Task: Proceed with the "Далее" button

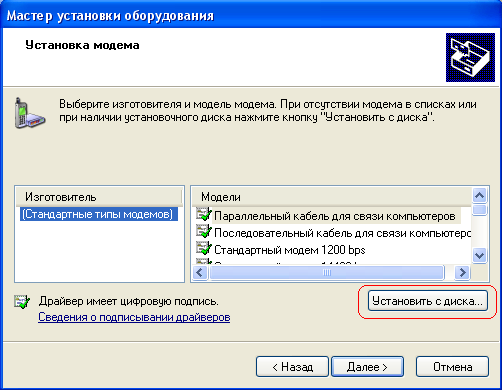Action: coord(367,367)
